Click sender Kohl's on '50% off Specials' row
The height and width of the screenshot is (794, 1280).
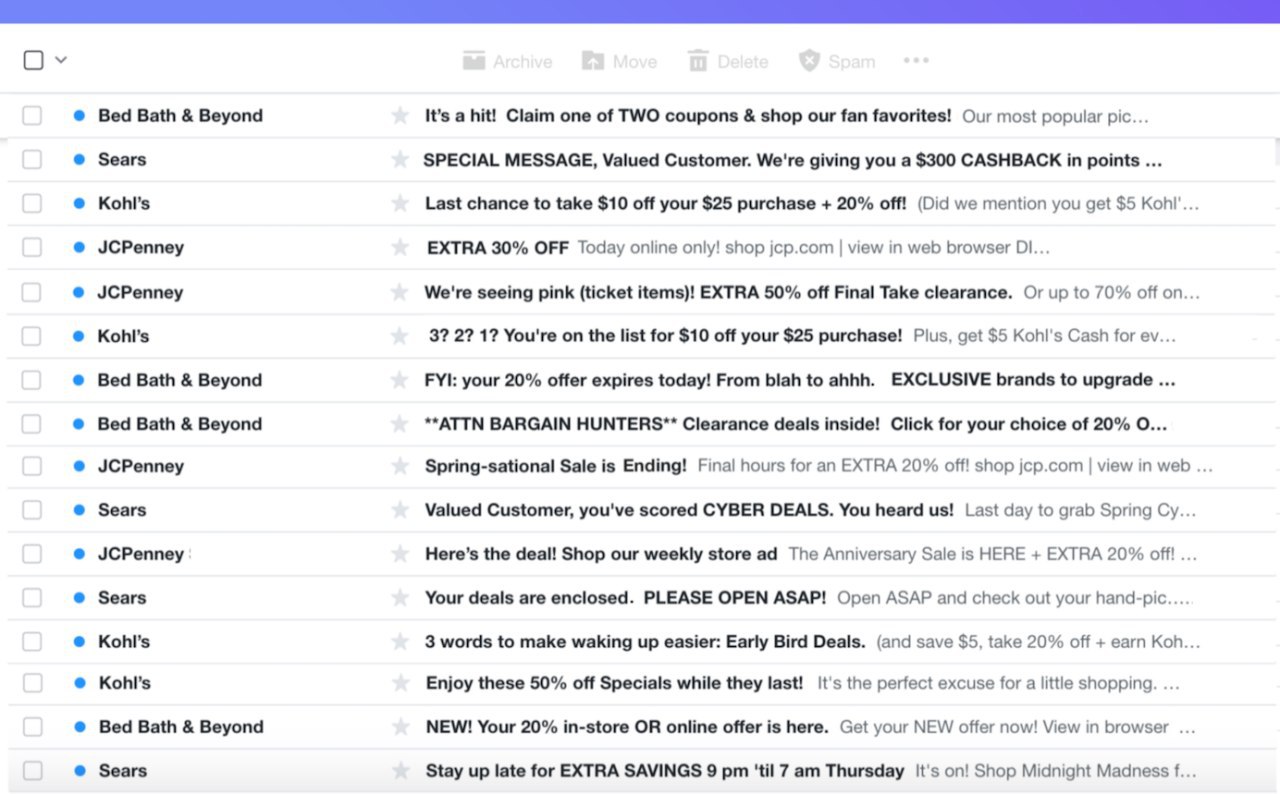point(125,683)
